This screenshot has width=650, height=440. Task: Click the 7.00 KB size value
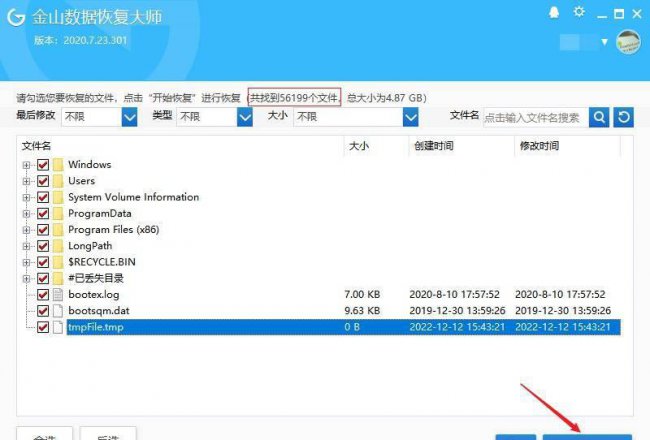tap(362, 294)
